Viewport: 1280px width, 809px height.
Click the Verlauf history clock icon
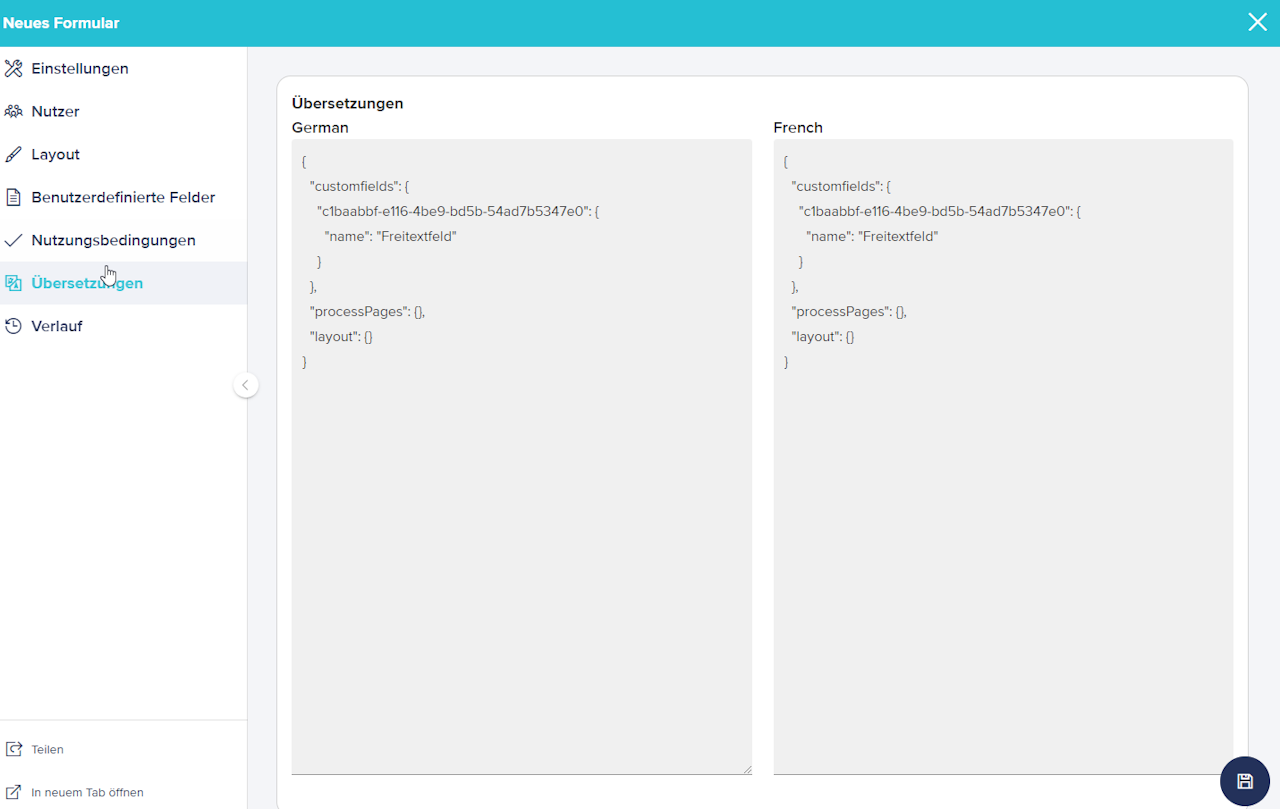pyautogui.click(x=13, y=327)
